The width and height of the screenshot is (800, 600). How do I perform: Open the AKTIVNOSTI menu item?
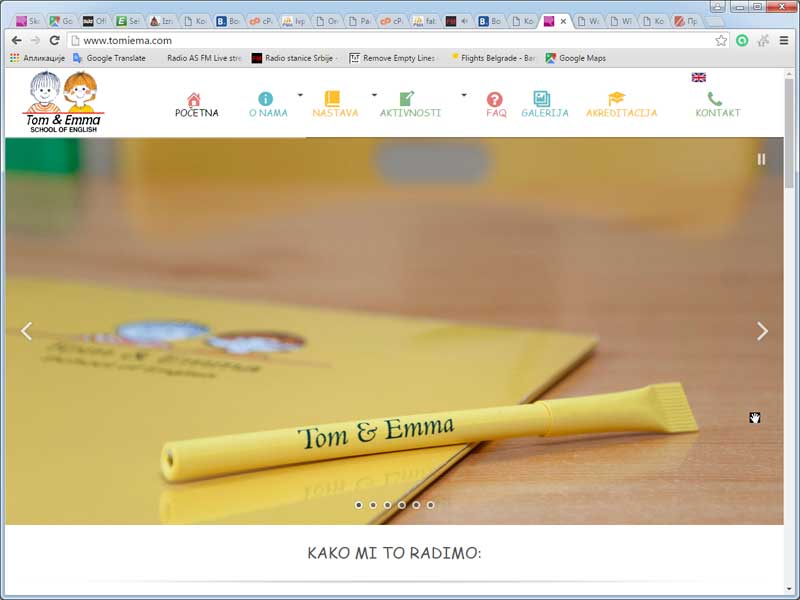click(x=410, y=113)
